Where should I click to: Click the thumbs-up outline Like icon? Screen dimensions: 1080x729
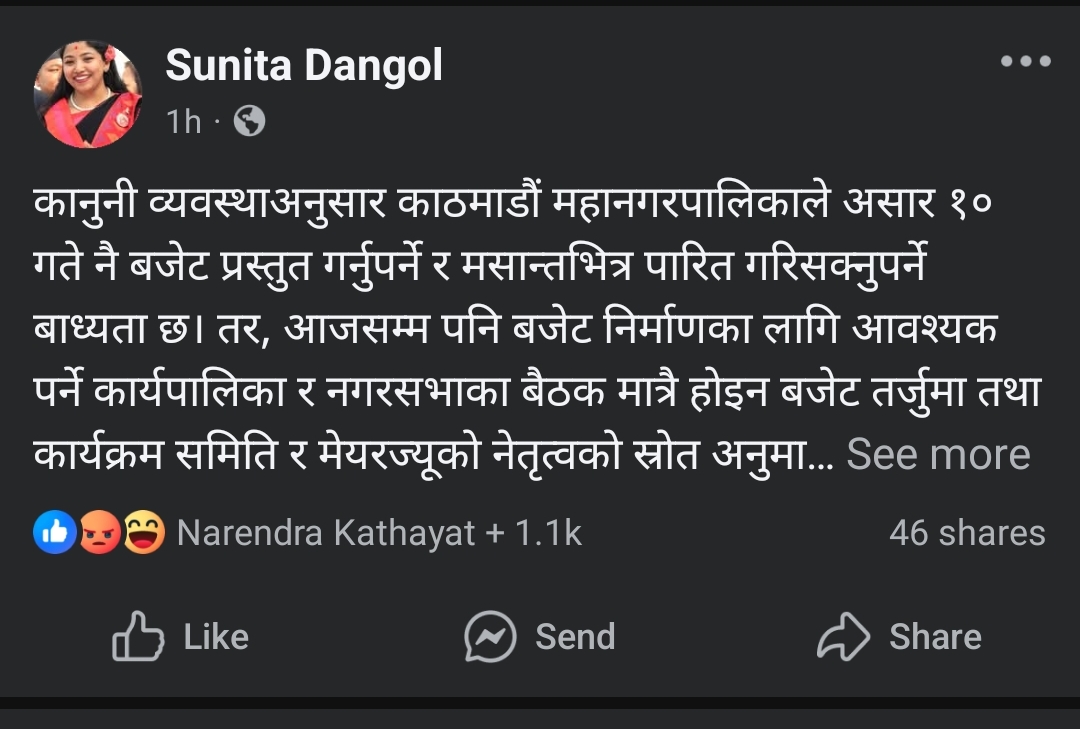[x=138, y=637]
